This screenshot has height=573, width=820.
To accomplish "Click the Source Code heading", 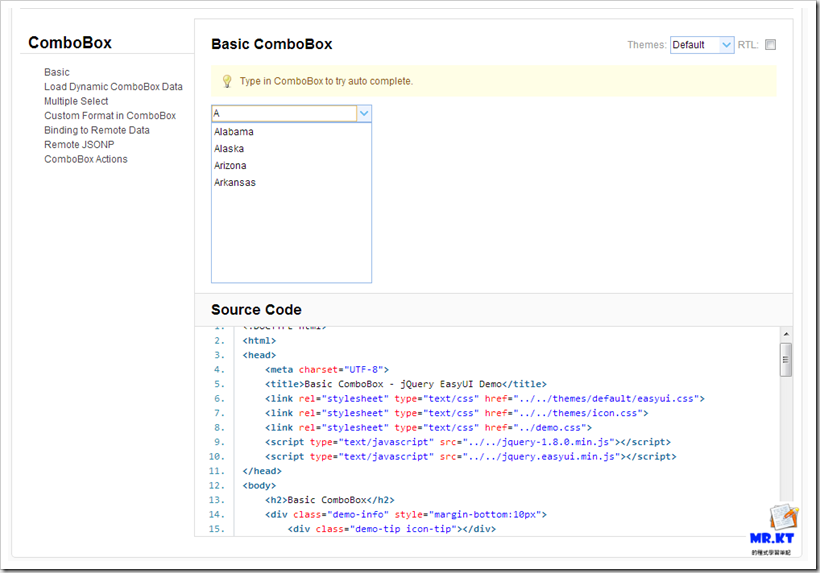I will [256, 310].
